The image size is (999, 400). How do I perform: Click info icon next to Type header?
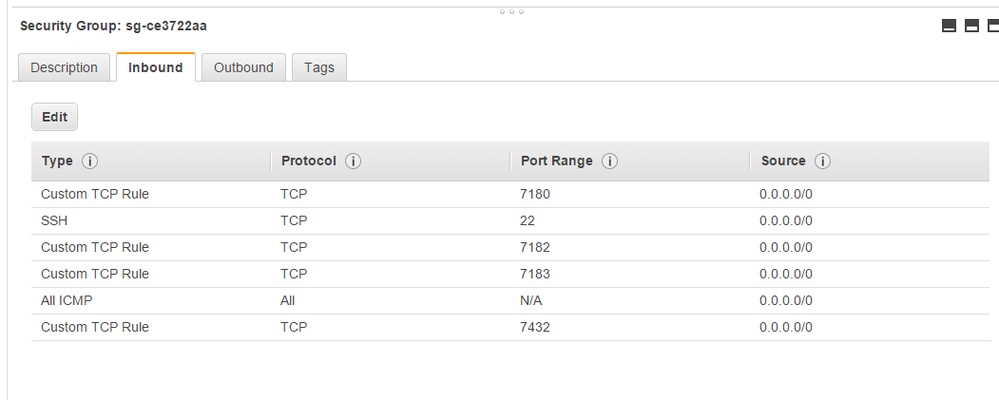tap(90, 161)
